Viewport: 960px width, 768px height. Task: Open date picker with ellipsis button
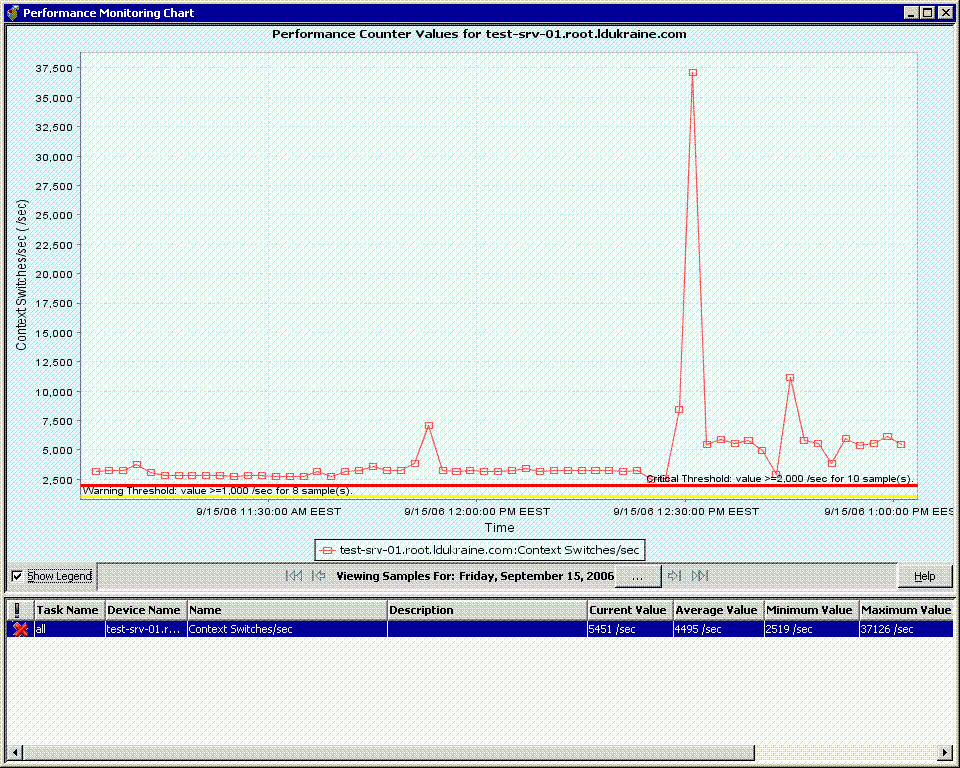[x=637, y=576]
